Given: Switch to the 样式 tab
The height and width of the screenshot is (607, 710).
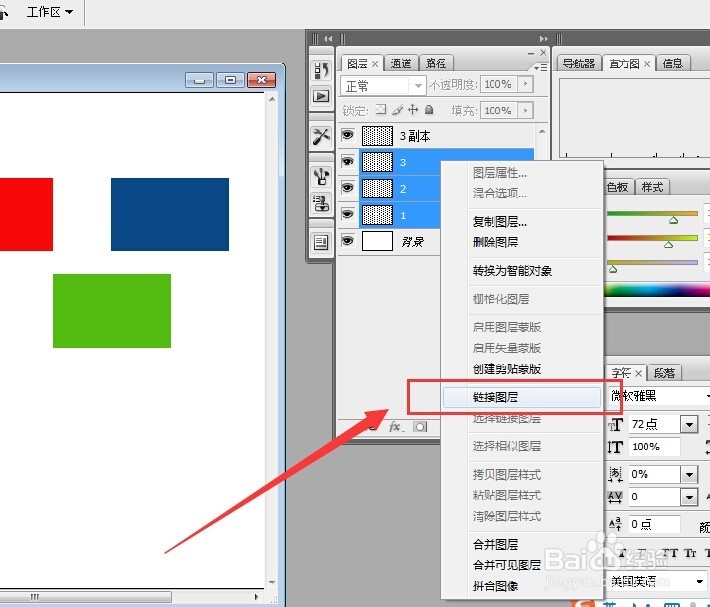Looking at the screenshot, I should pyautogui.click(x=652, y=187).
